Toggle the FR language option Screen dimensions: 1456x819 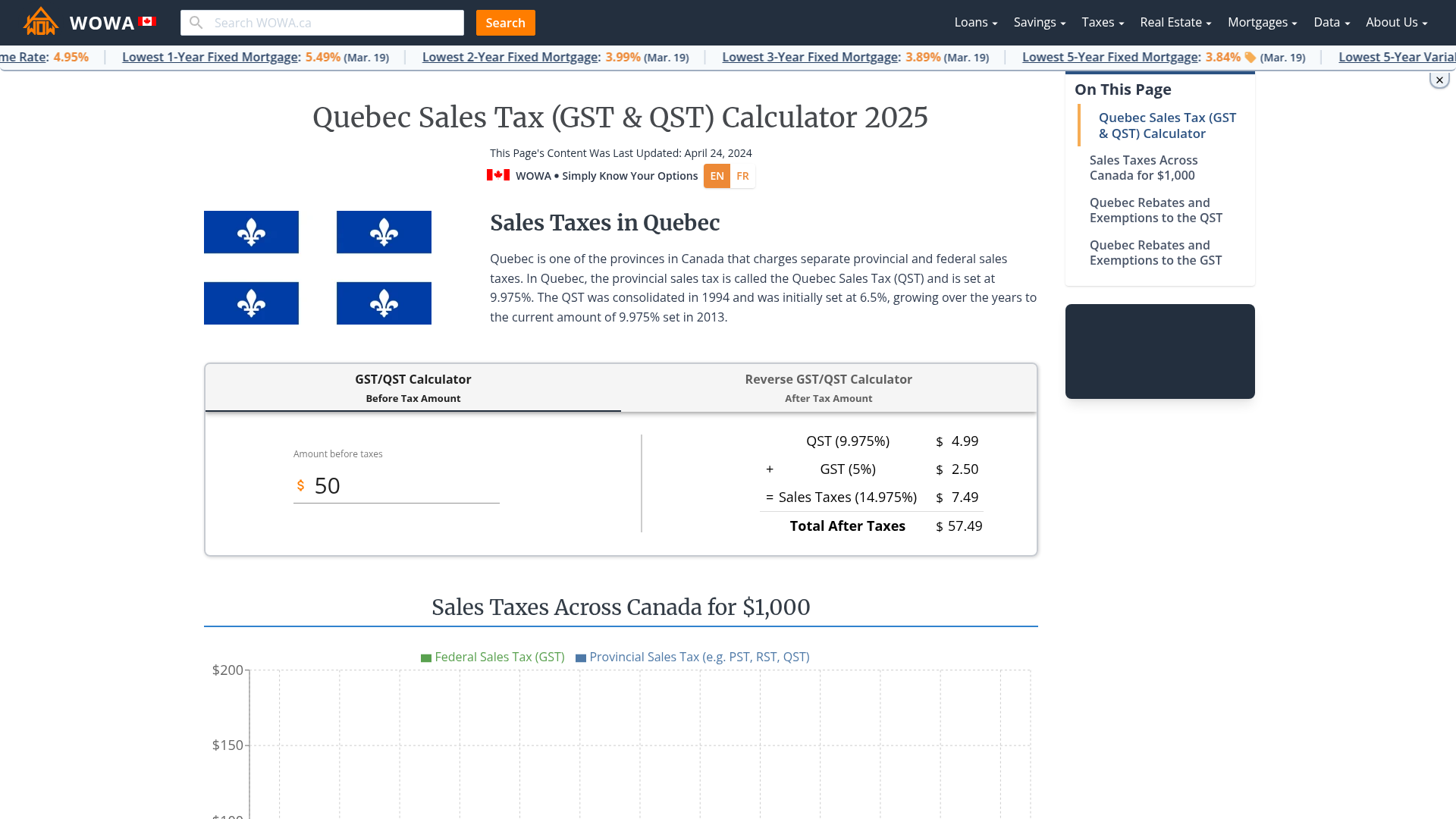[742, 176]
